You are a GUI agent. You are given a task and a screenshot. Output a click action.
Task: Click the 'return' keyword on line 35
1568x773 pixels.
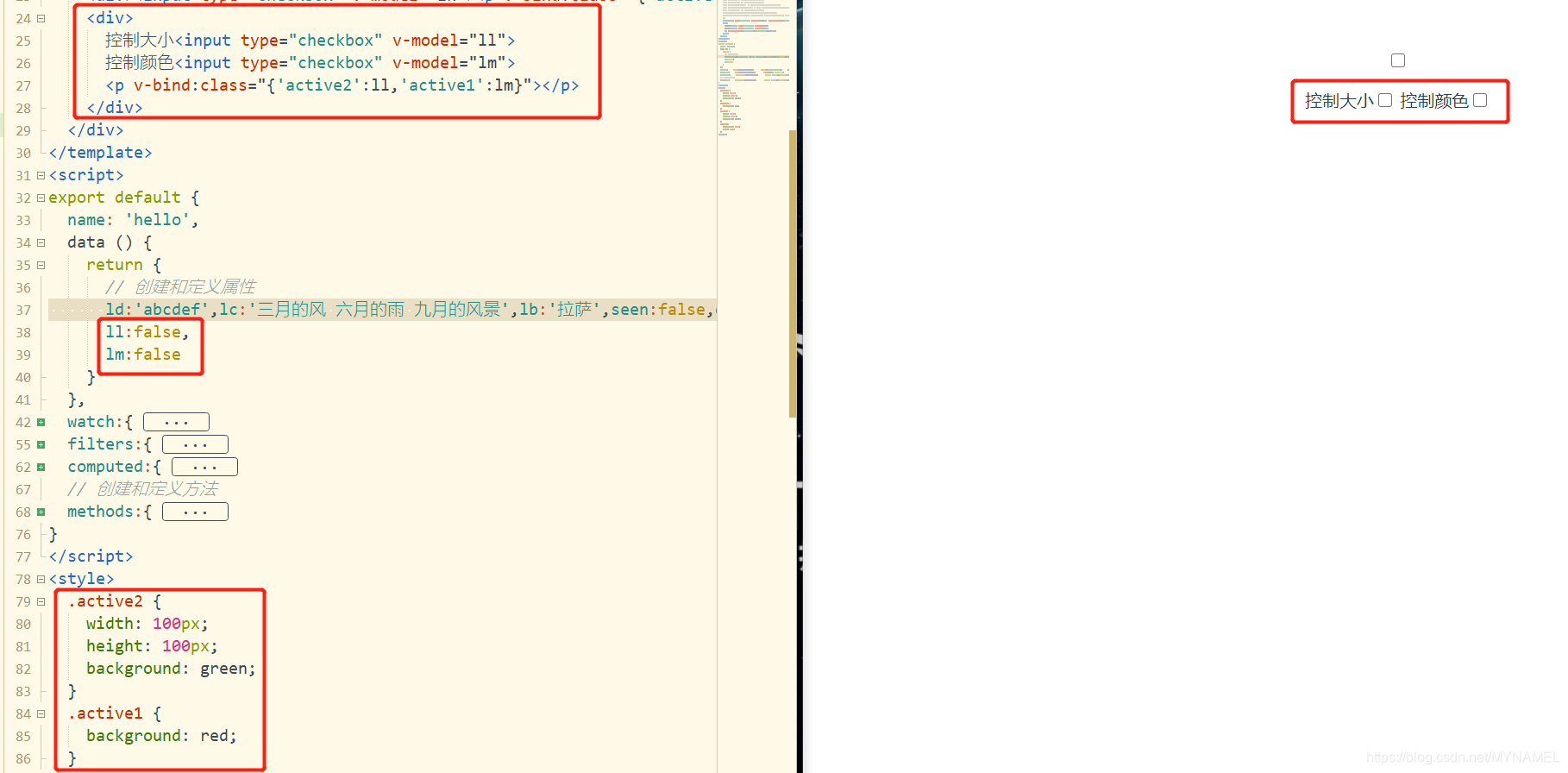[115, 265]
